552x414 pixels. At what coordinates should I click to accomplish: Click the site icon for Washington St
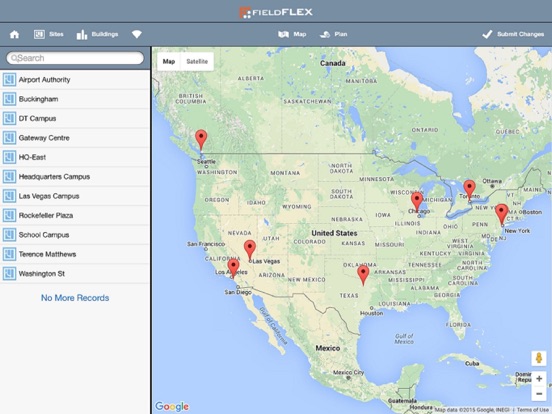click(x=9, y=273)
